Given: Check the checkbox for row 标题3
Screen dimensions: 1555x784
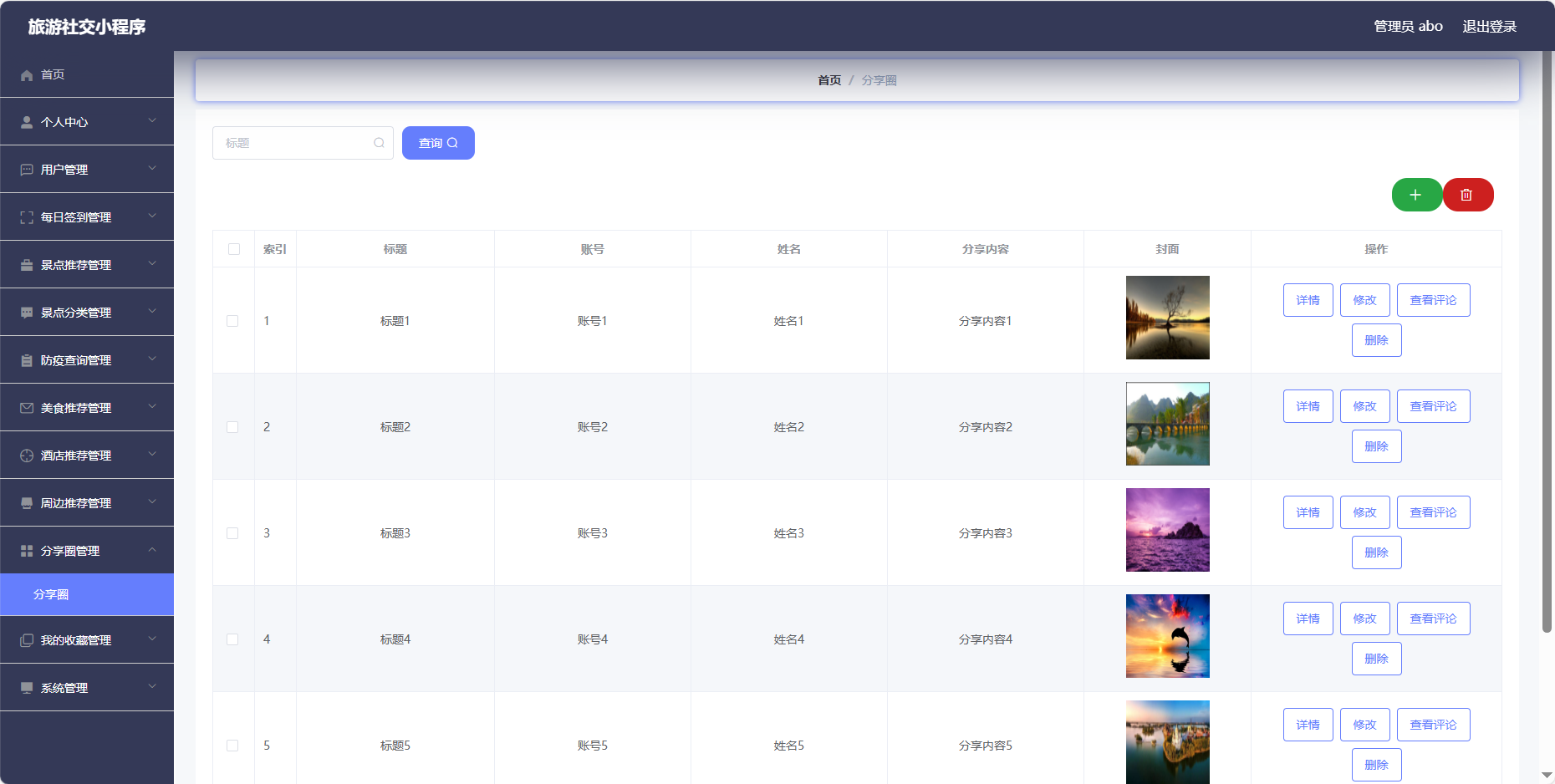Looking at the screenshot, I should click(232, 533).
